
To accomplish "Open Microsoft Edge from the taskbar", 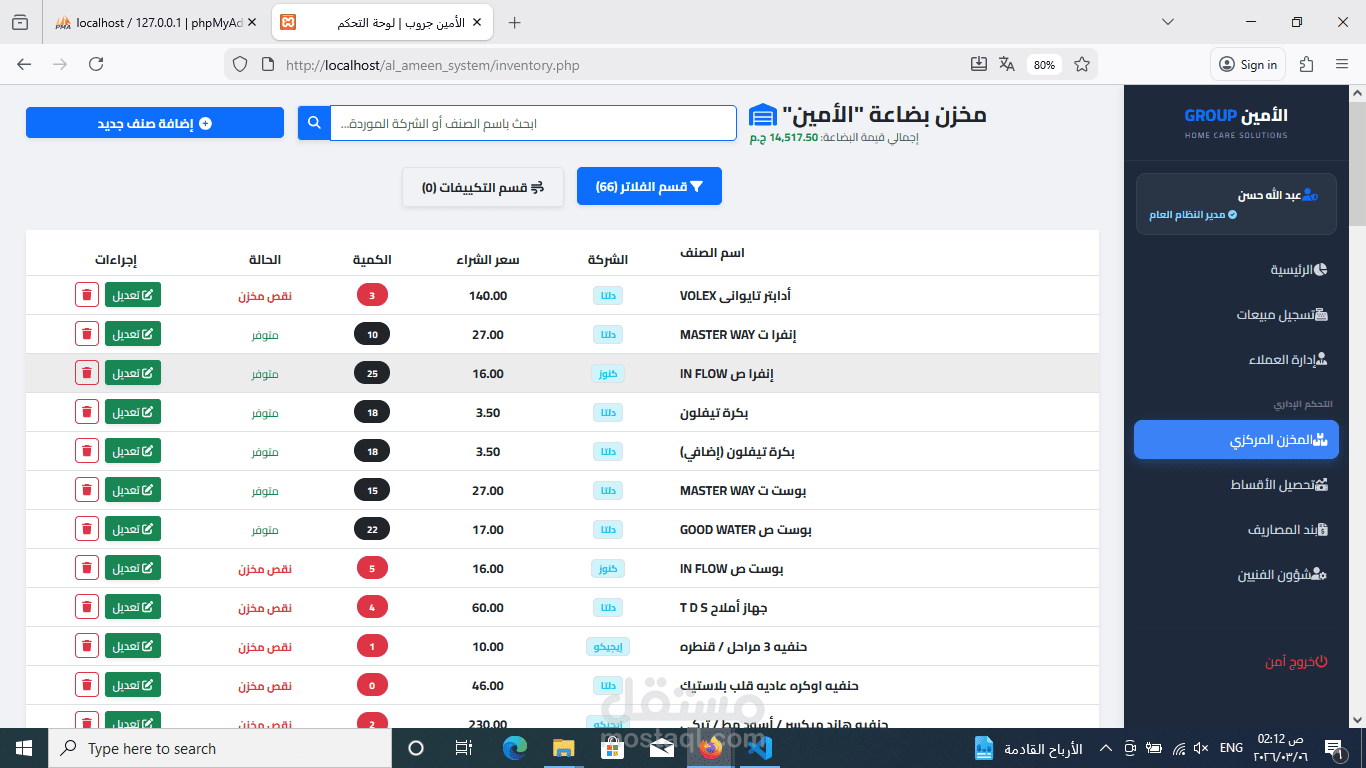I will (x=514, y=747).
